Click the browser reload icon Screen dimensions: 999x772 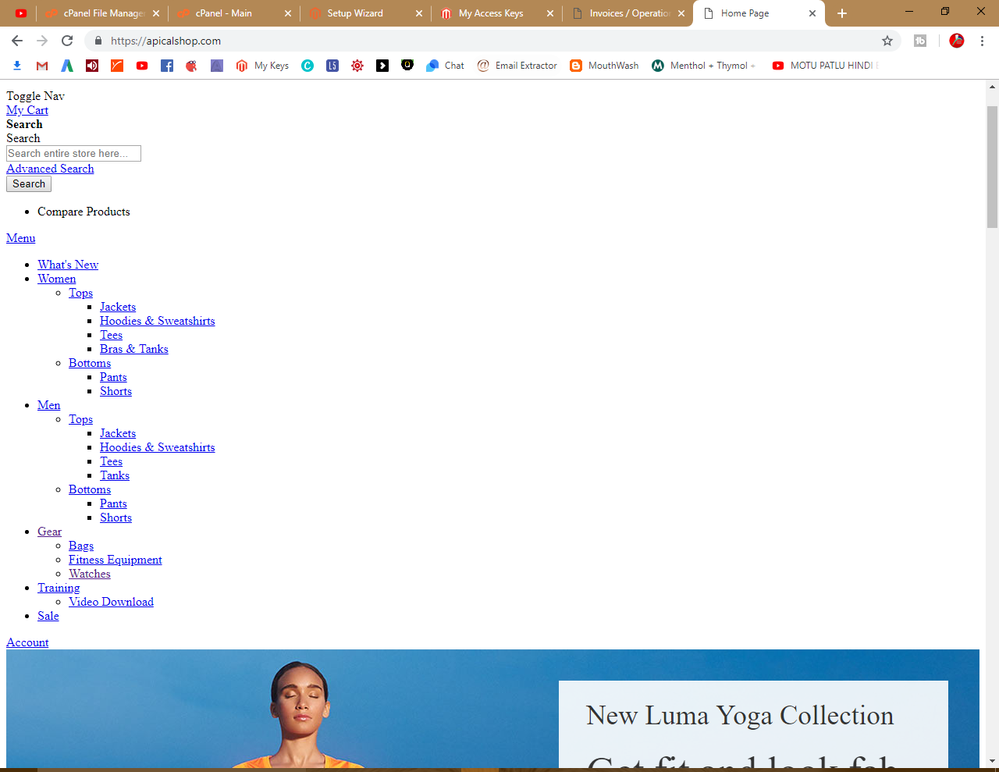(x=67, y=41)
